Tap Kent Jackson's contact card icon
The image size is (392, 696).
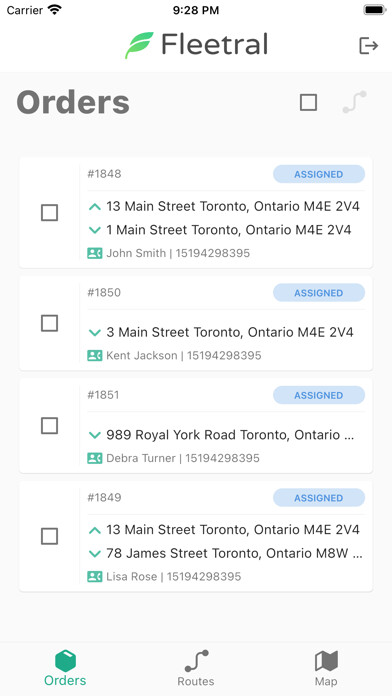point(95,356)
